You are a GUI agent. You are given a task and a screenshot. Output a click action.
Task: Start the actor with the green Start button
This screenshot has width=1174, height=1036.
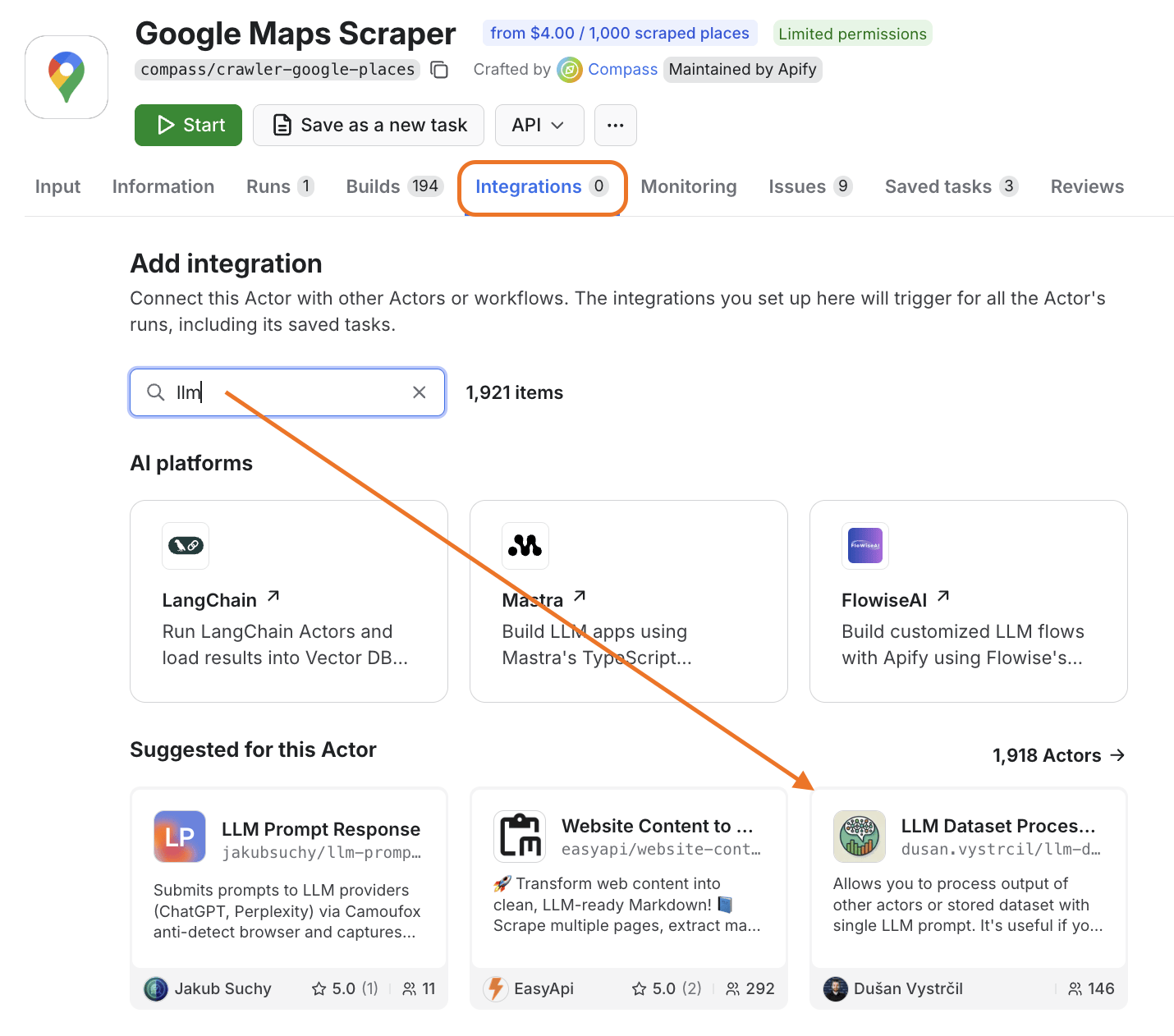[x=188, y=125]
